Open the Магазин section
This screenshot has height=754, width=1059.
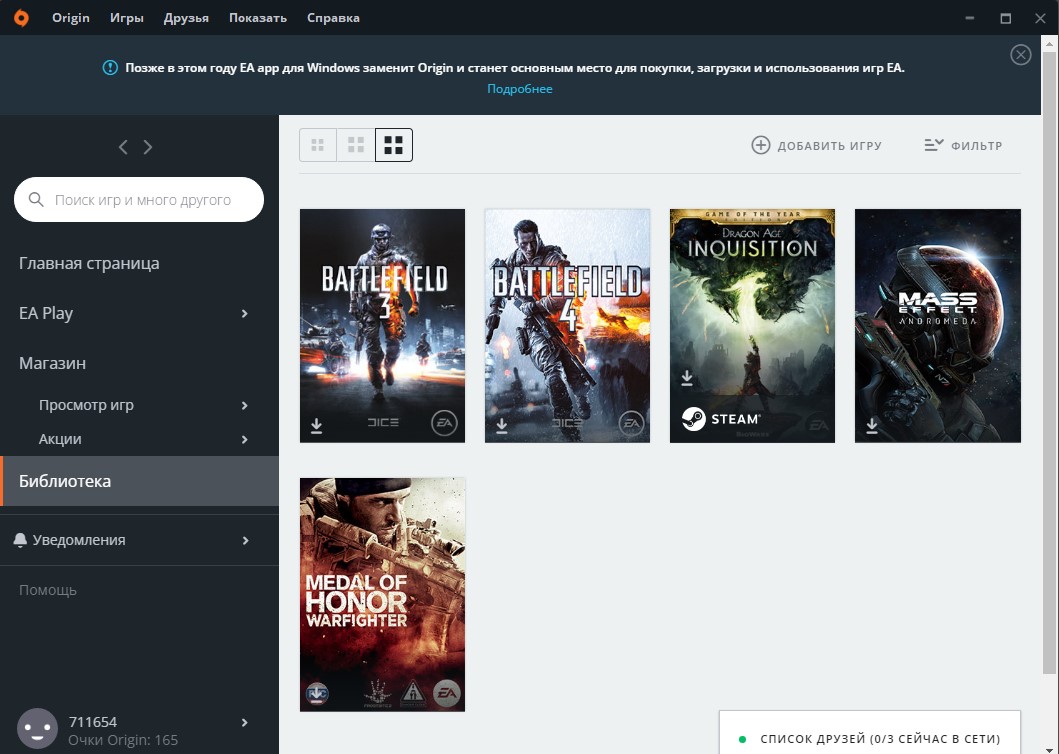coord(53,363)
